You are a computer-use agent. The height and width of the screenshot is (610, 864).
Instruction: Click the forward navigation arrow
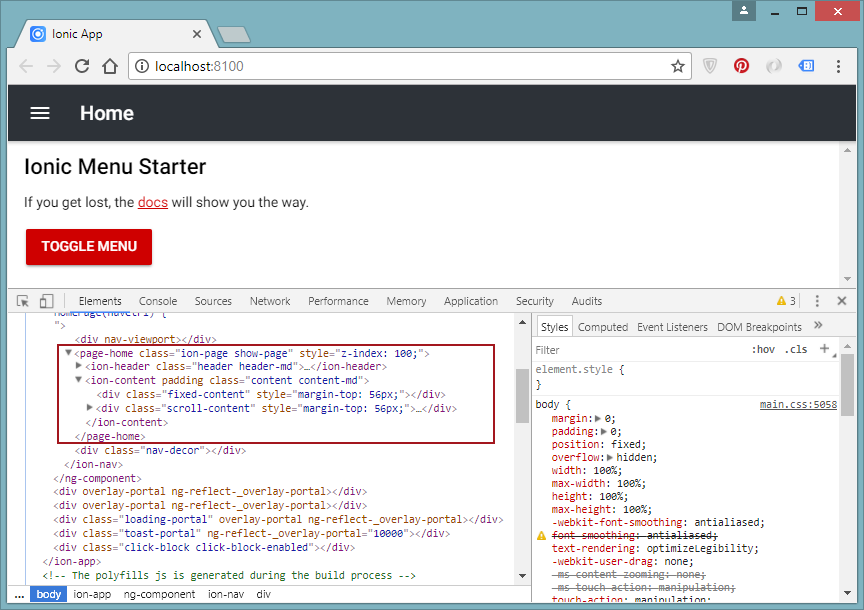point(54,66)
